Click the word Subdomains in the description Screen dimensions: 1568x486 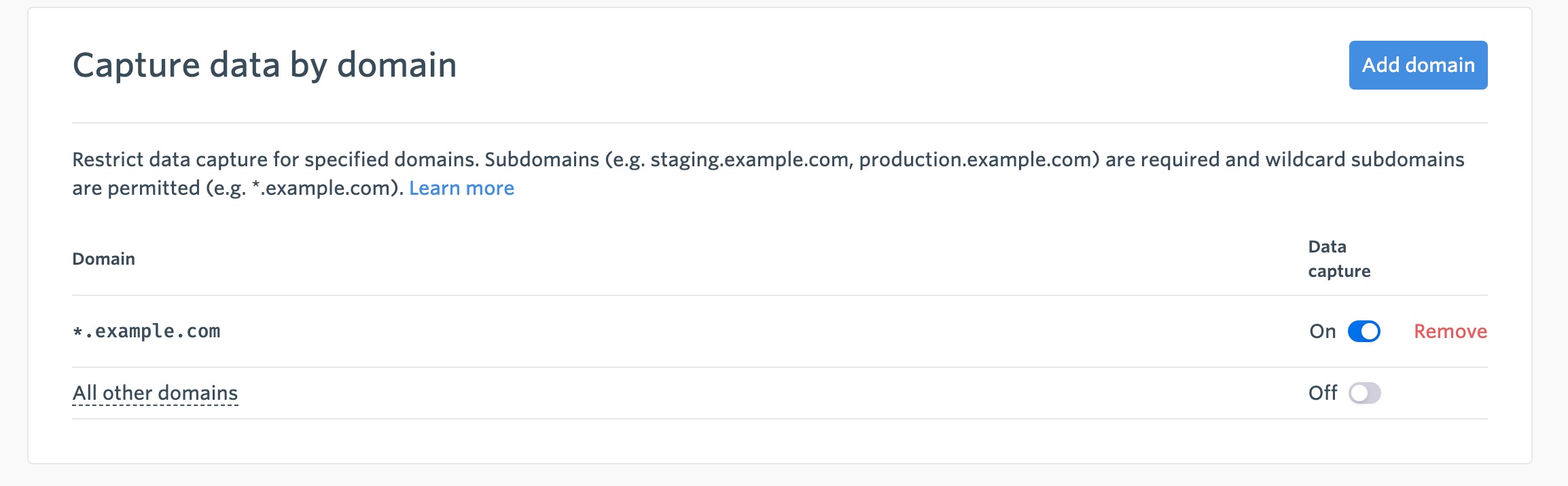coord(541,160)
